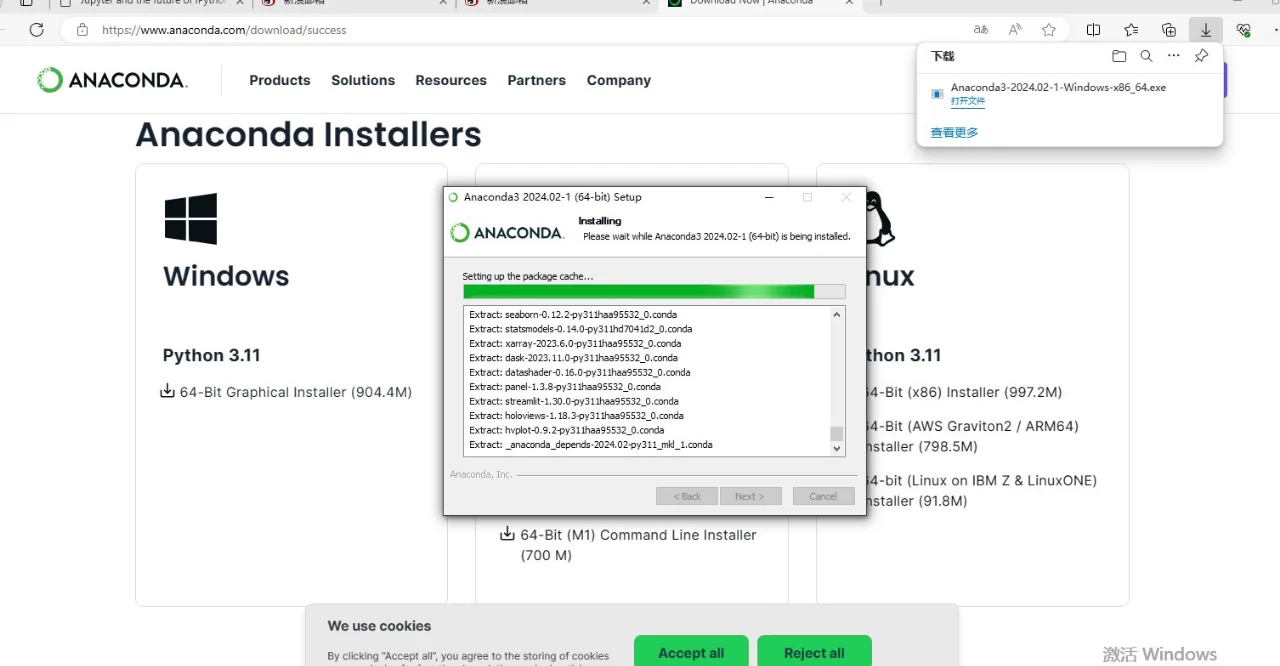This screenshot has height=666, width=1280.
Task: Select the seaborn-0.12.2 extract line
Action: [x=573, y=314]
